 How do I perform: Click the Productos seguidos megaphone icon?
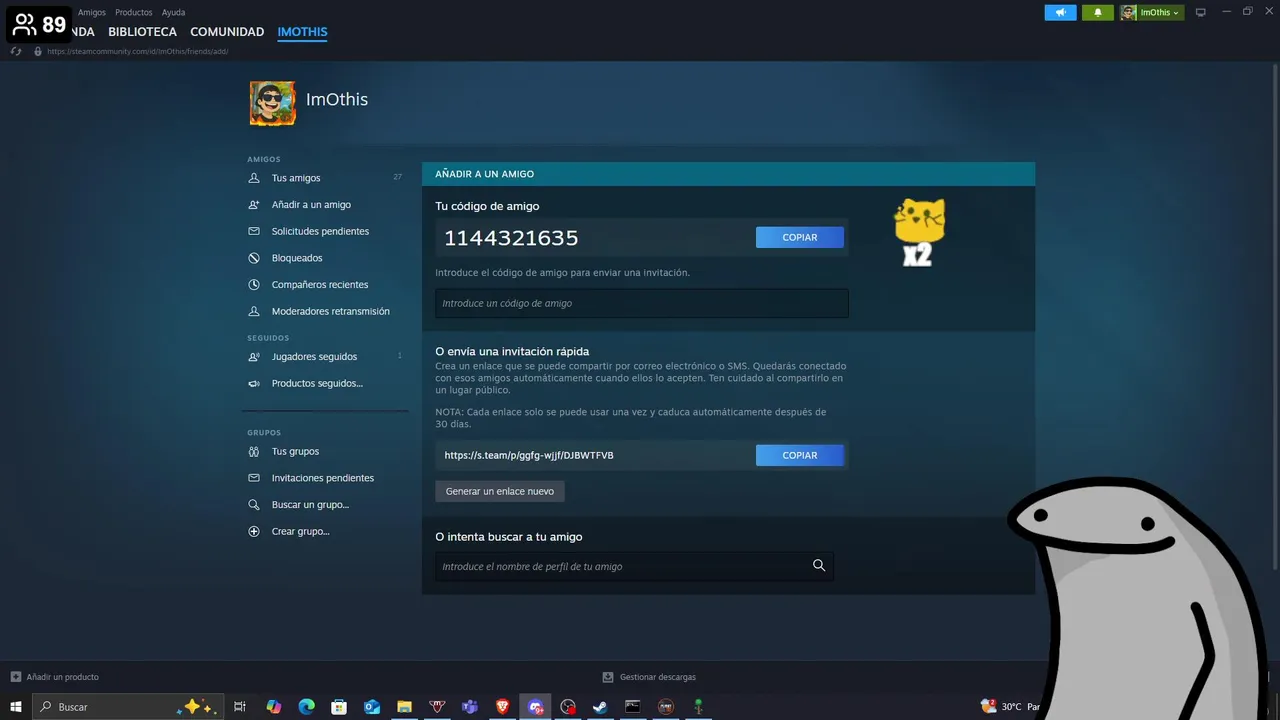(x=254, y=383)
